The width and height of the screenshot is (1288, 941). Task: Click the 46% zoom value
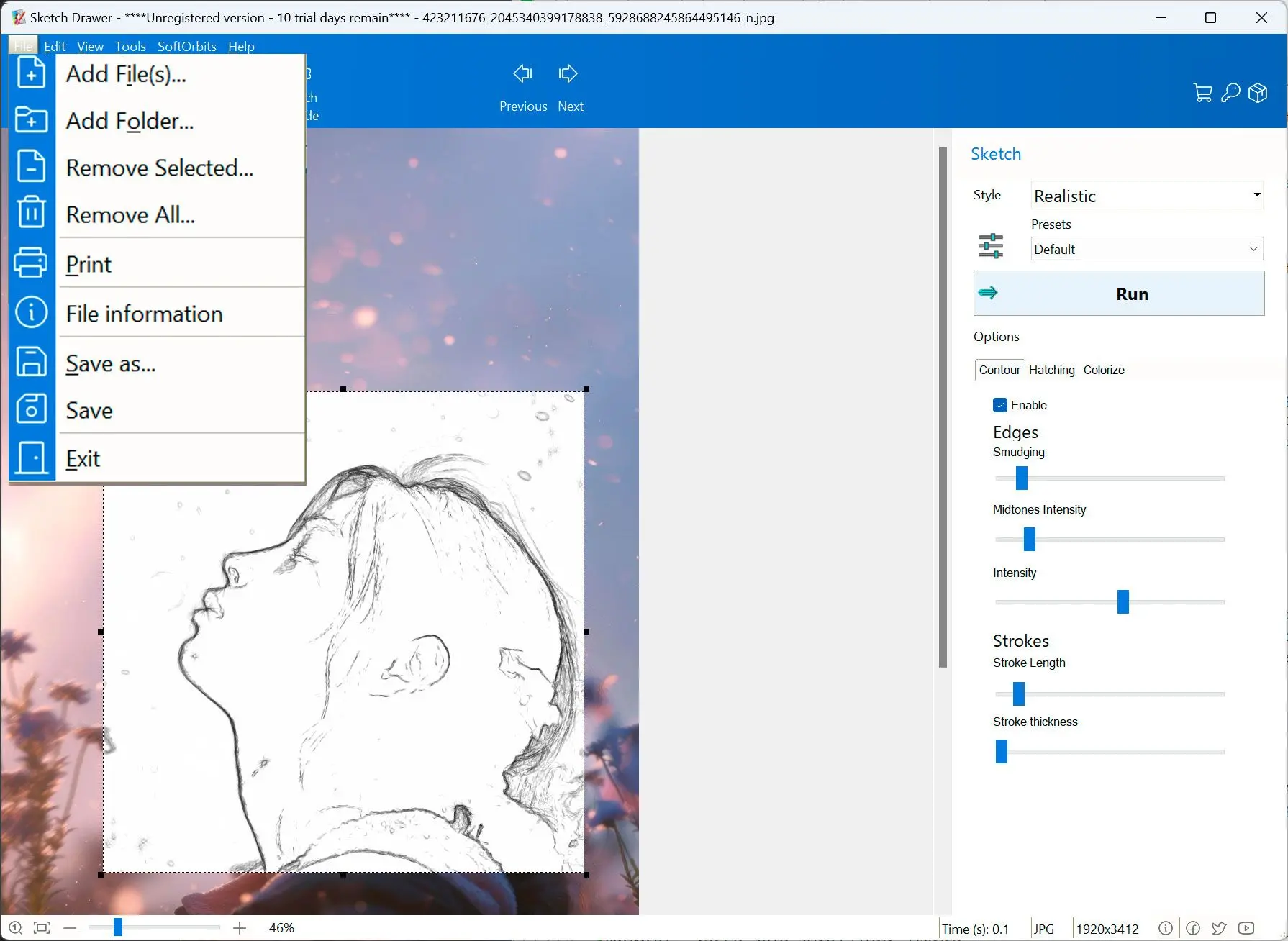pyautogui.click(x=281, y=928)
